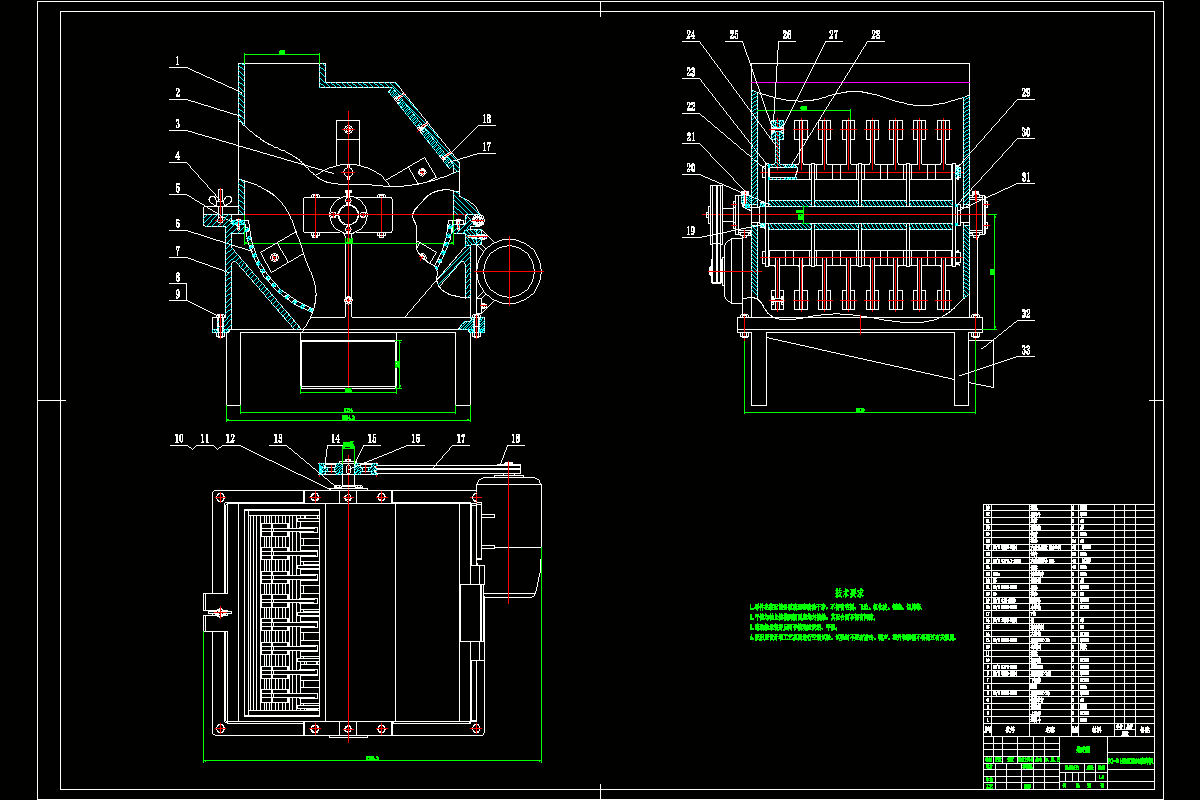
Task: Select part callout number 3
Action: coord(177,125)
